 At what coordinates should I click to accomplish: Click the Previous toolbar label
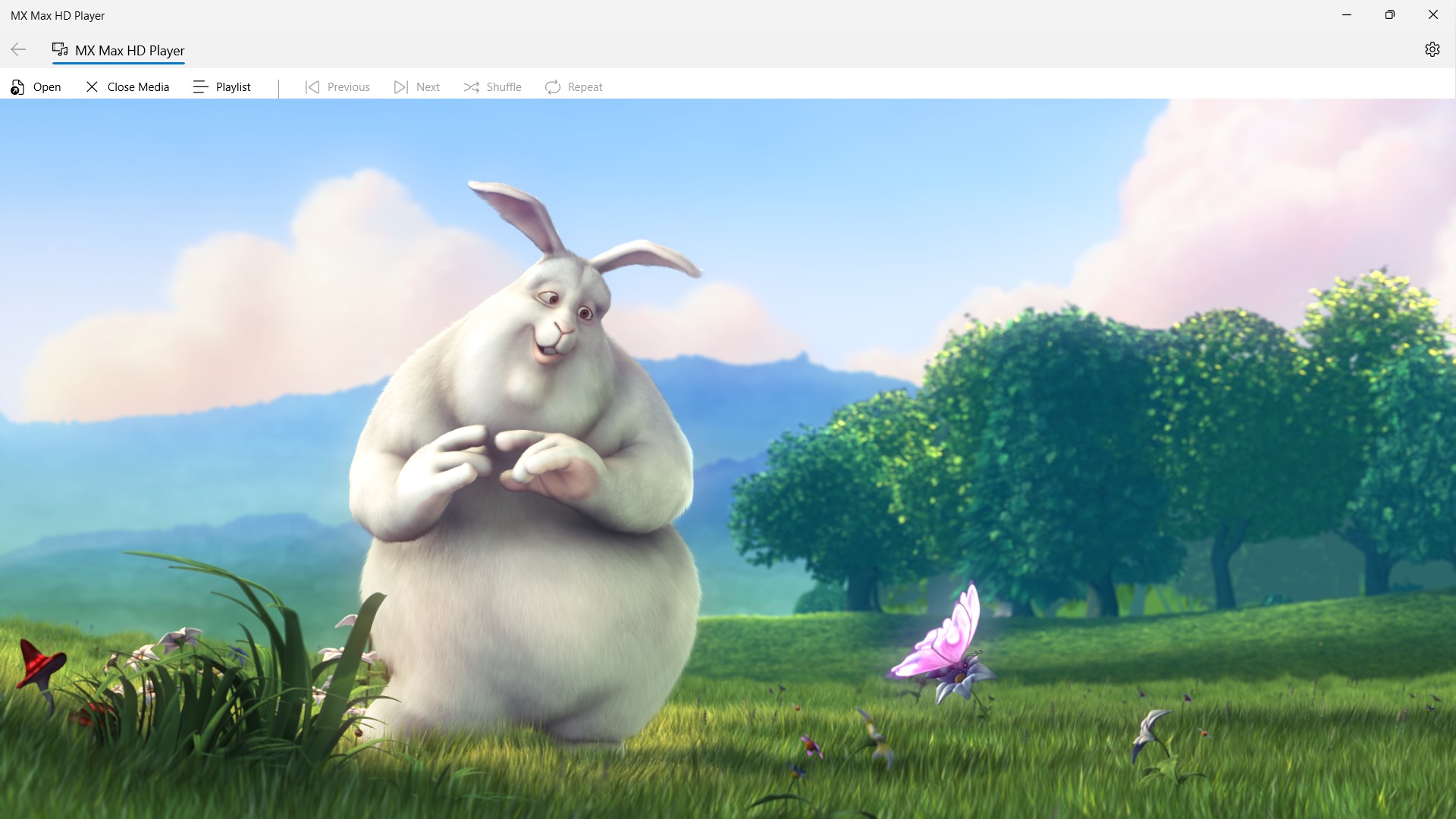349,86
